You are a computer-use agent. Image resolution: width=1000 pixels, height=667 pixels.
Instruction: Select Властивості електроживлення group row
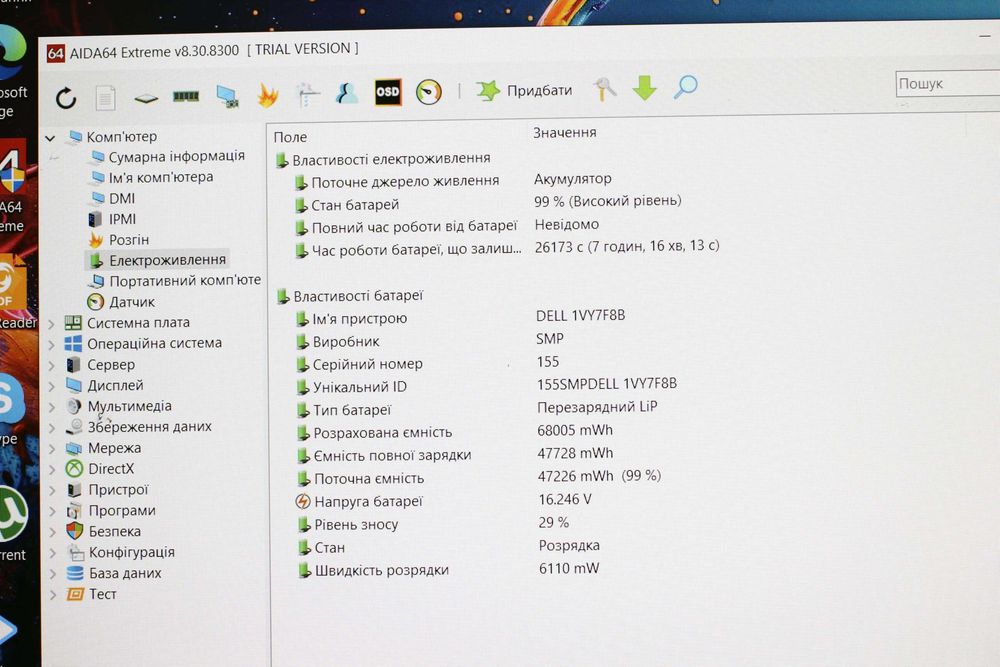pyautogui.click(x=383, y=159)
